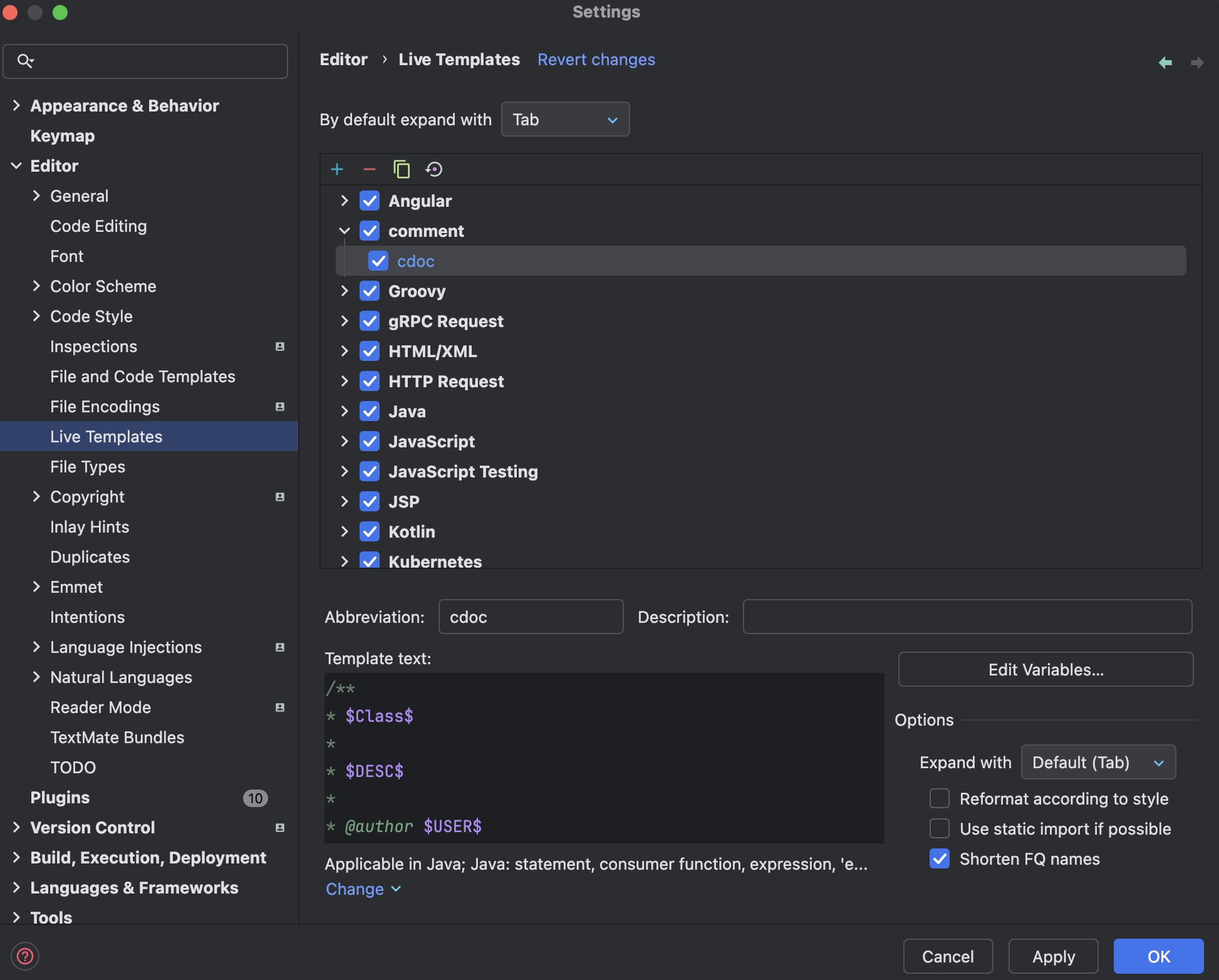
Task: Click the minus icon to remove template
Action: pyautogui.click(x=370, y=169)
